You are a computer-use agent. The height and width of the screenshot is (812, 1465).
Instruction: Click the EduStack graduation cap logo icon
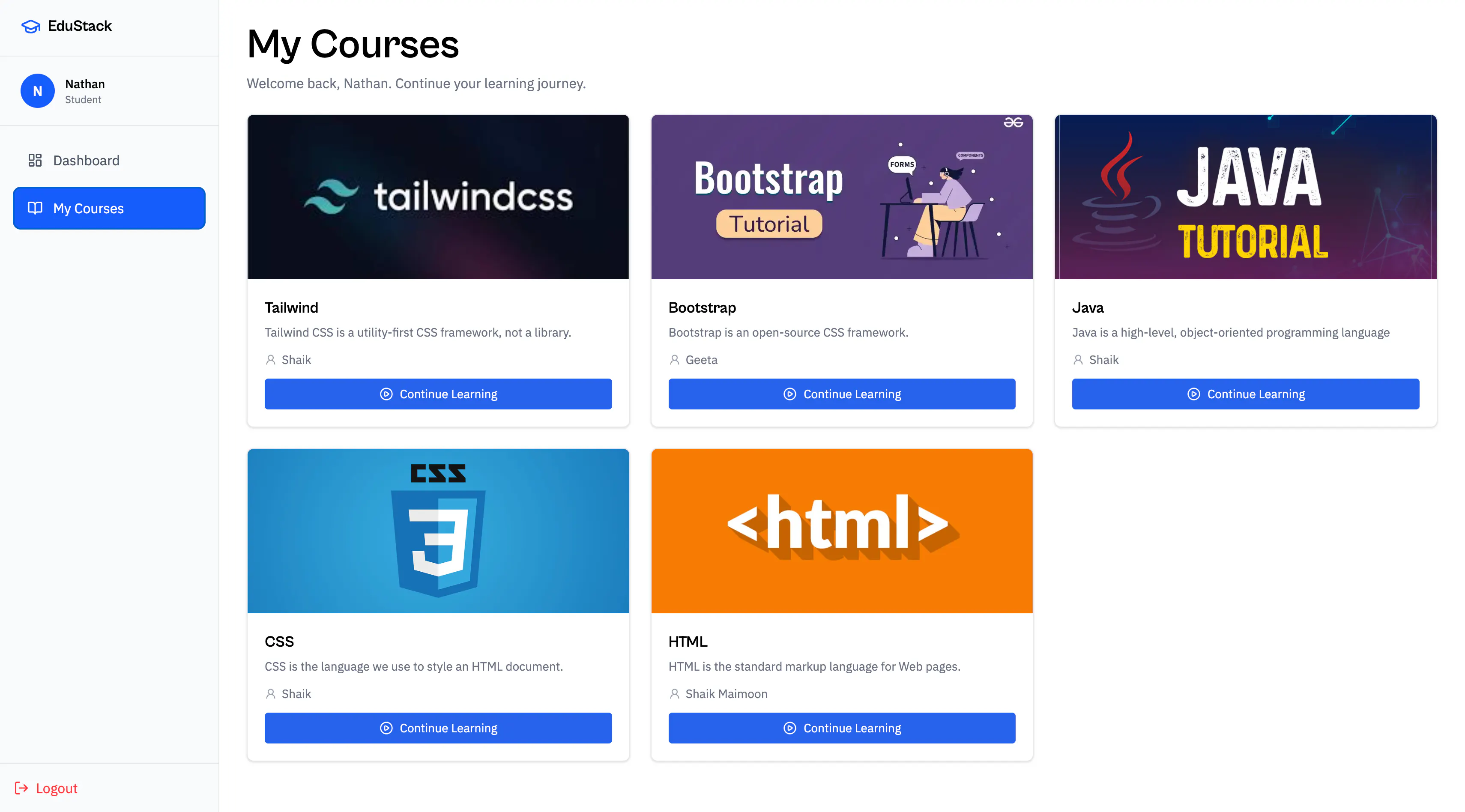click(x=31, y=26)
